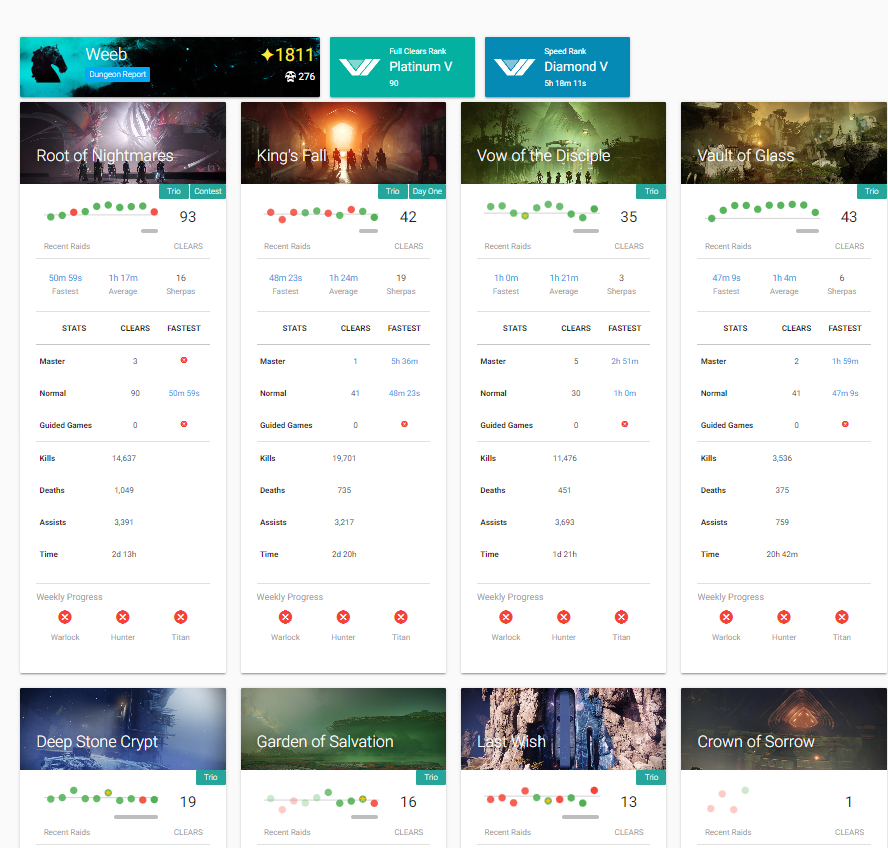The image size is (888, 848).
Task: Click the Vault of Glass recent raids scrollbar
Action: click(807, 231)
